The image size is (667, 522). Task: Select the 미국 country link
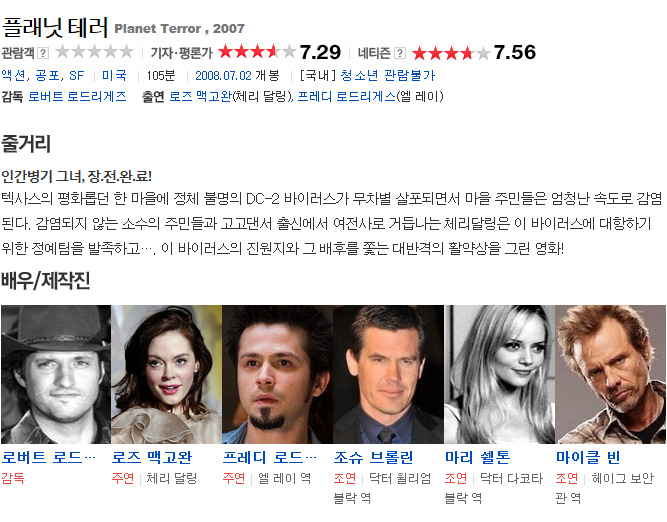(x=114, y=76)
